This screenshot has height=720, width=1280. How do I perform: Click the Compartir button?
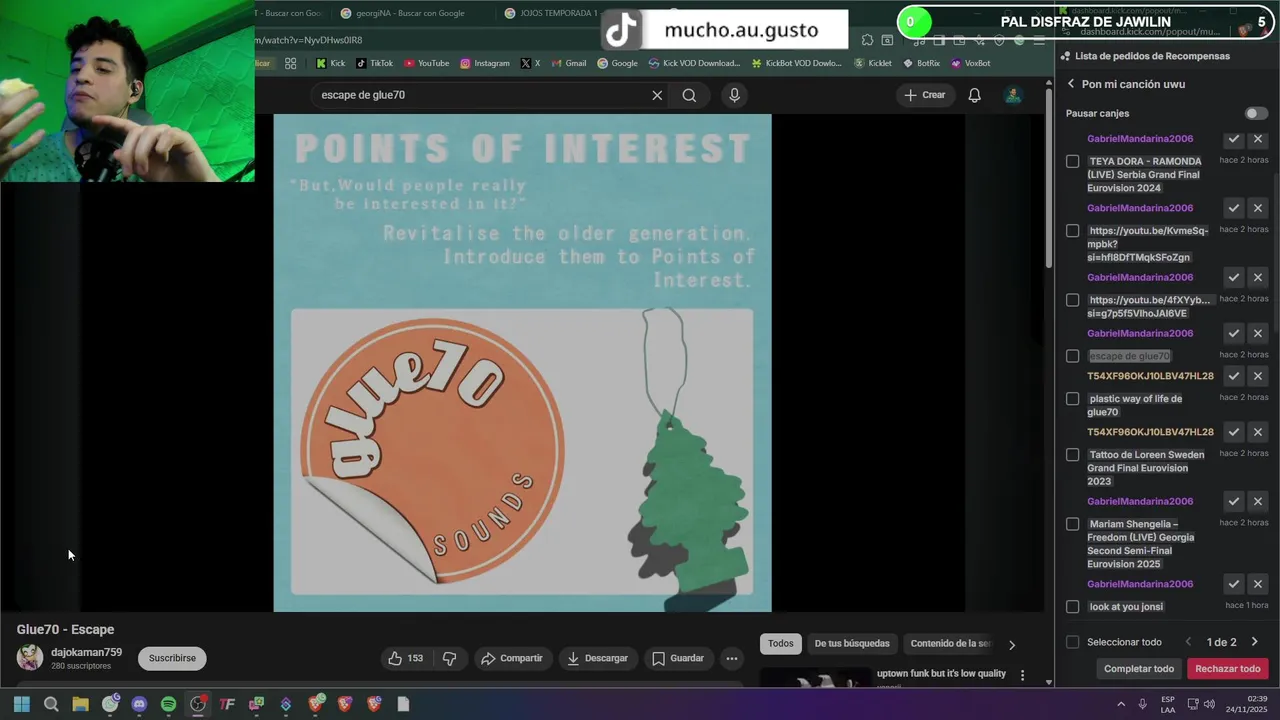pos(511,658)
